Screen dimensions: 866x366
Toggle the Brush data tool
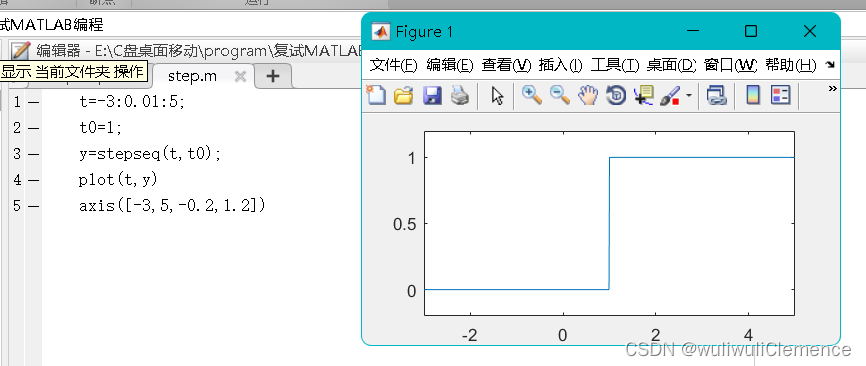pyautogui.click(x=670, y=96)
